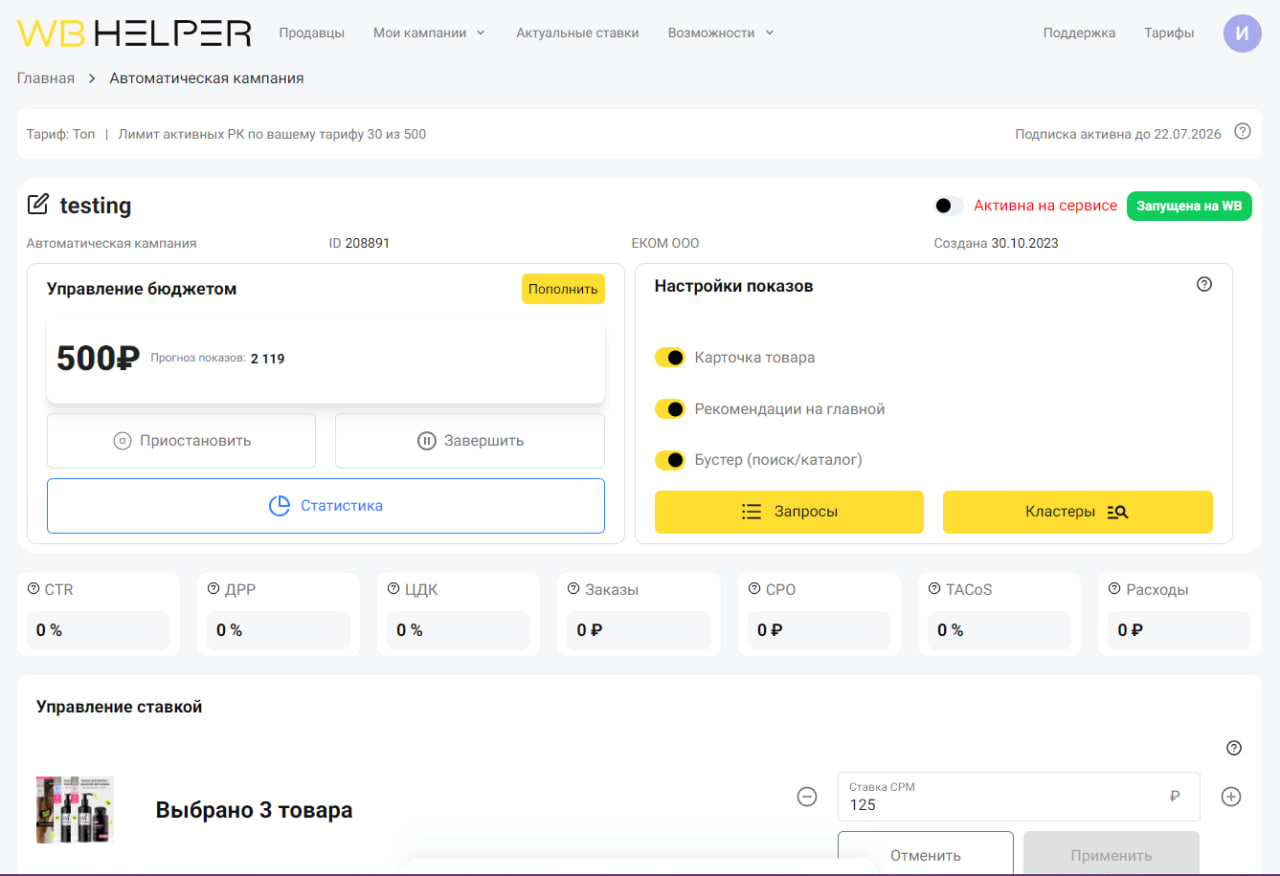
Task: Disable the Карточка товара toggle
Action: (x=670, y=357)
